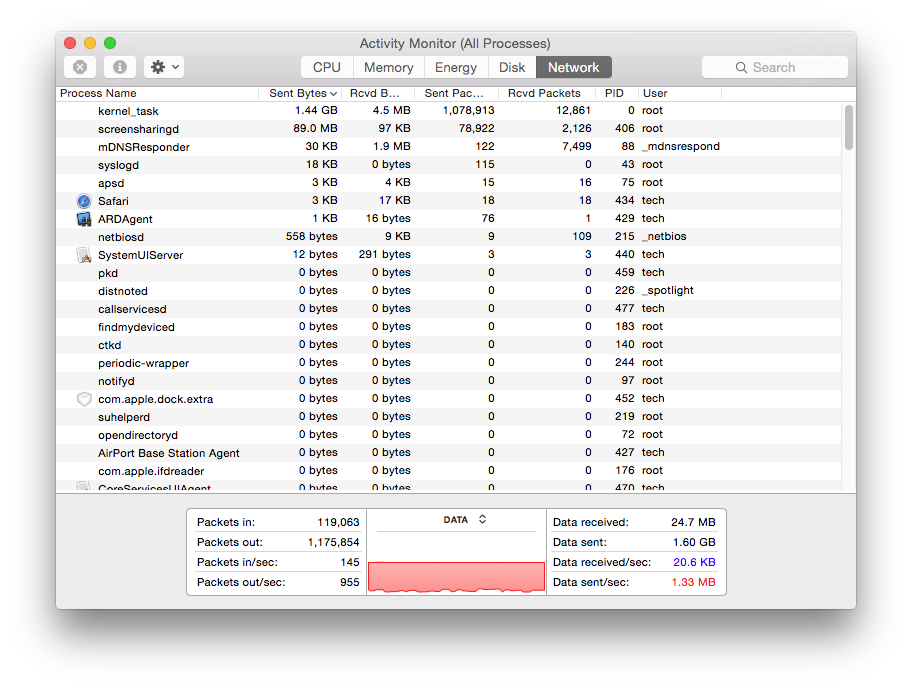
Task: Click the _mdnsrespond user cell
Action: [681, 147]
